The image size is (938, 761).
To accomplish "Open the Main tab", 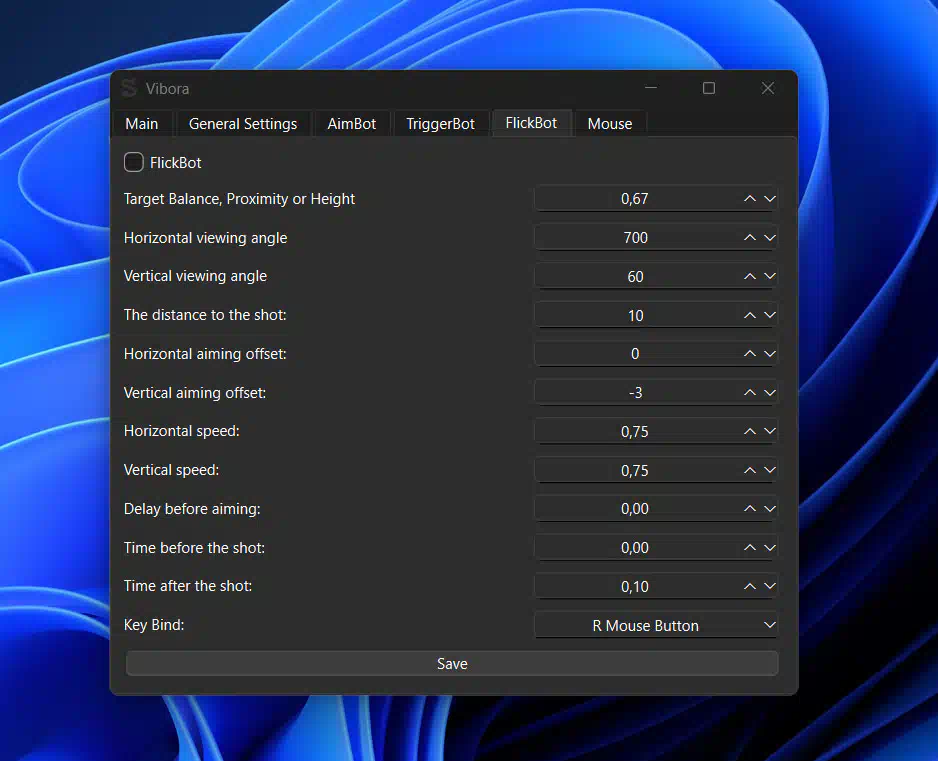I will 142,124.
